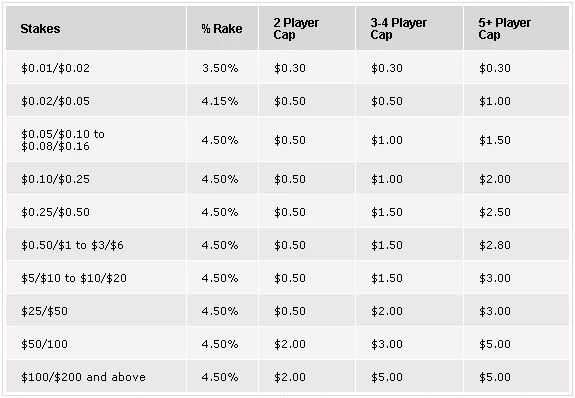Viewport: 575px width, 398px height.
Task: Click the % Rake column header
Action: [x=222, y=28]
